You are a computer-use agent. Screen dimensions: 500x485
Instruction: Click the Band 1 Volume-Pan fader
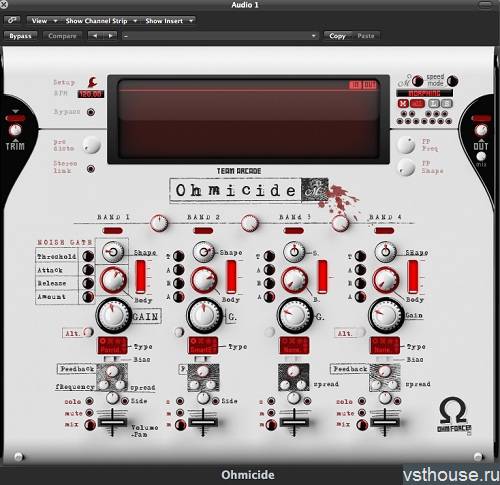(x=112, y=422)
